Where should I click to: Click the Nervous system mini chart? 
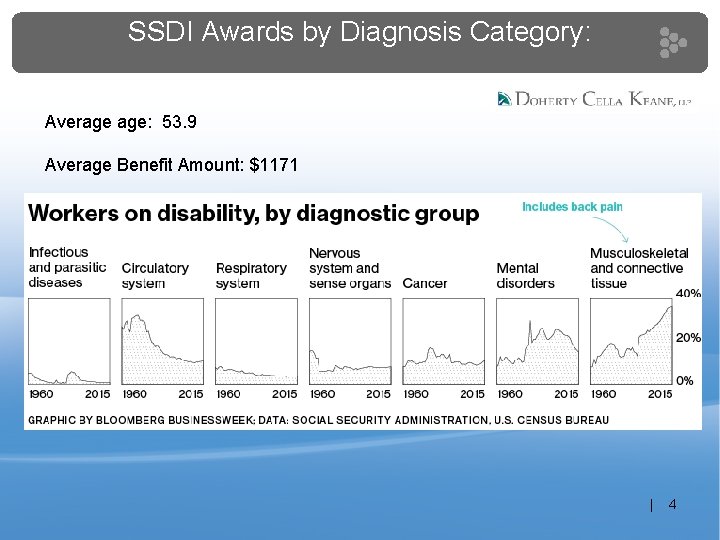[x=350, y=341]
